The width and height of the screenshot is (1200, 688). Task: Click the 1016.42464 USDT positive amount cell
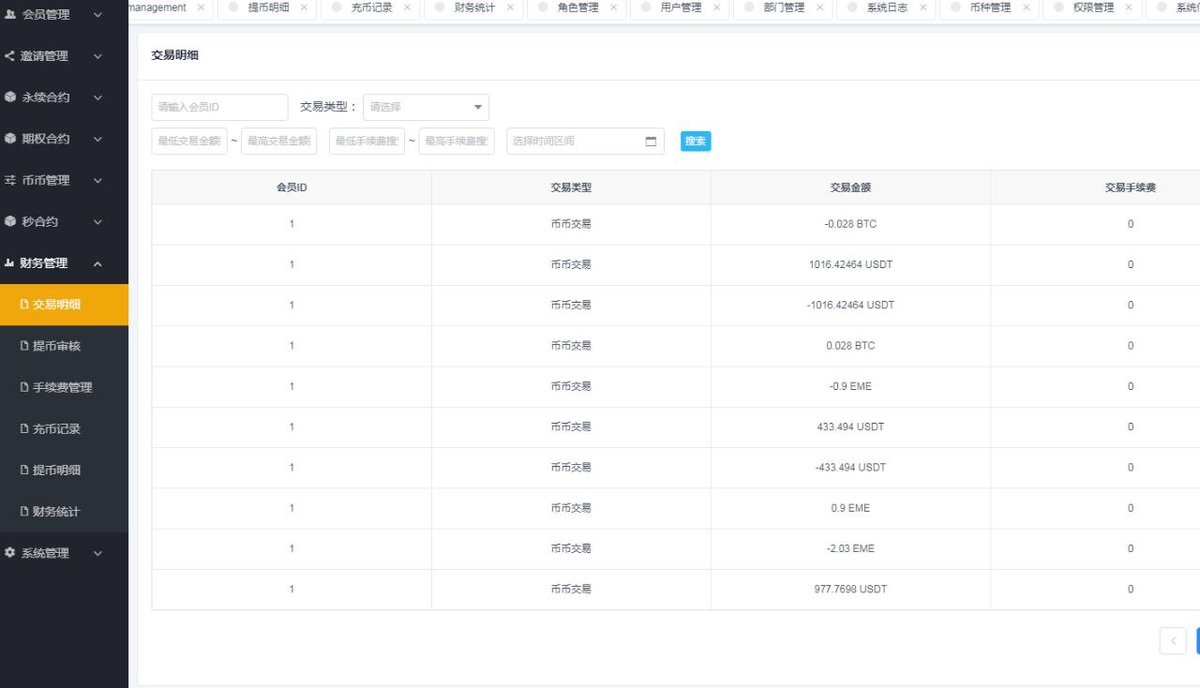pyautogui.click(x=850, y=265)
